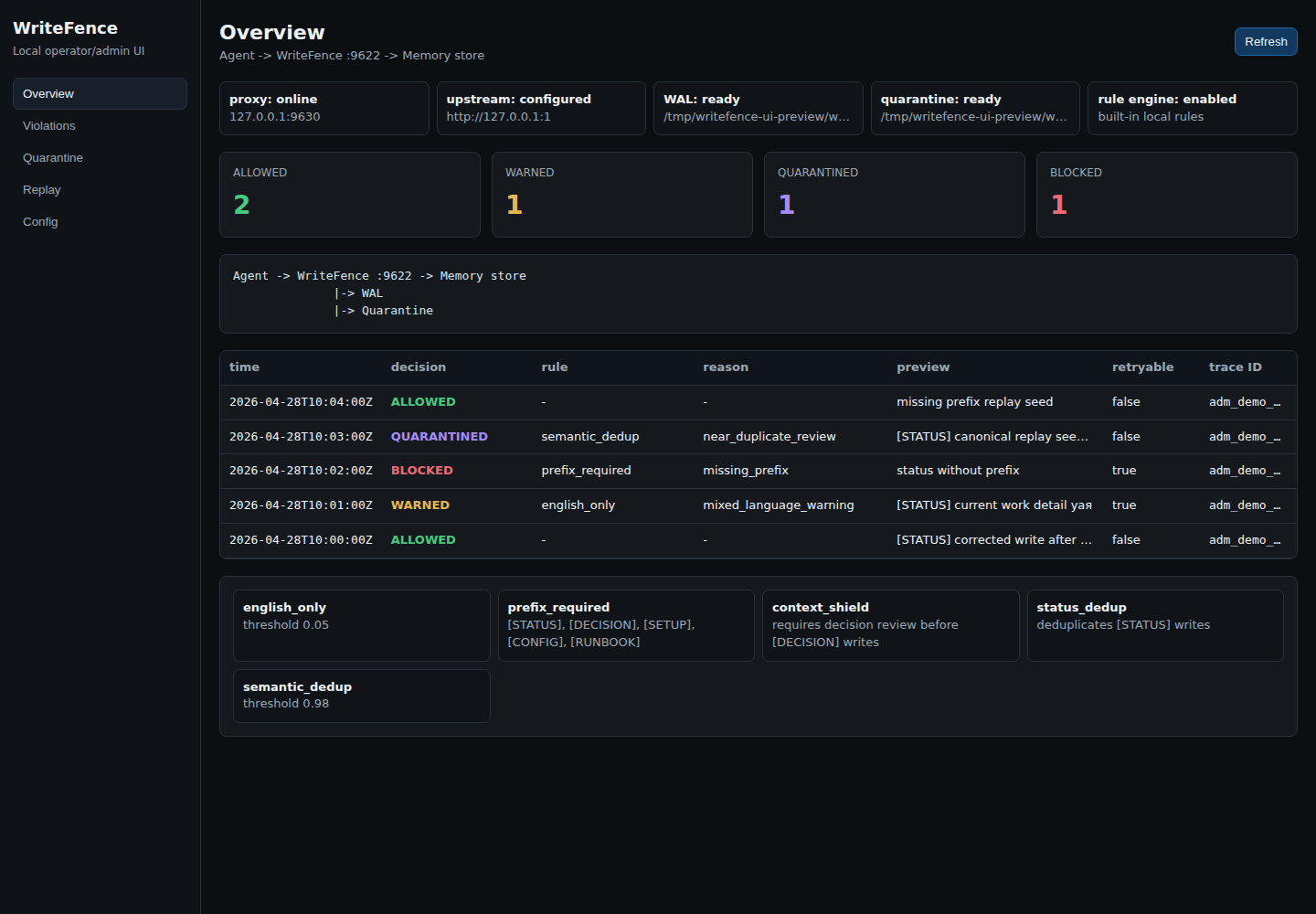Select the Overview nav item
Screen dimensions: 1316x914
pos(48,93)
